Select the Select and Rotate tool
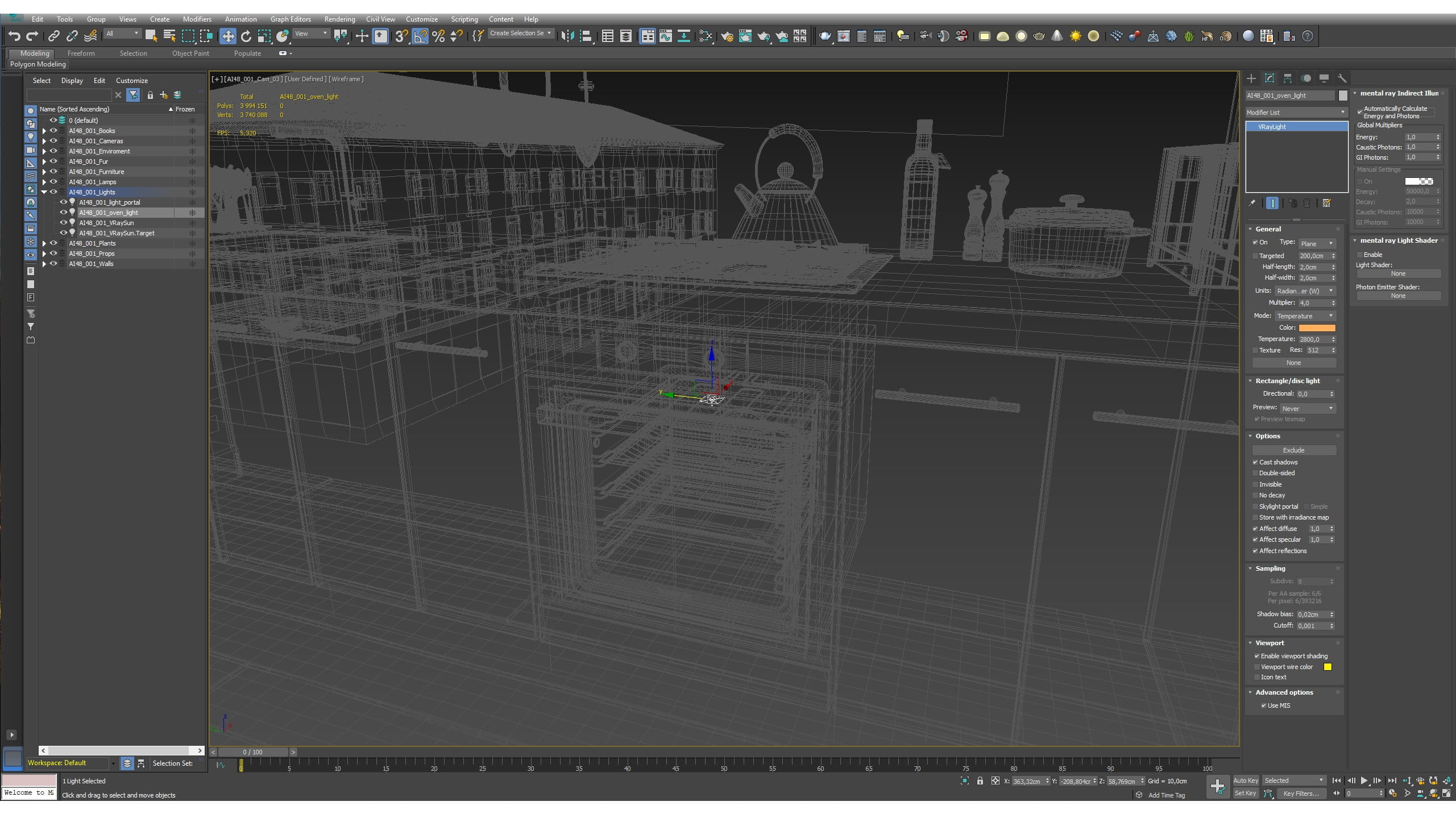The image size is (1456, 818). 246,36
